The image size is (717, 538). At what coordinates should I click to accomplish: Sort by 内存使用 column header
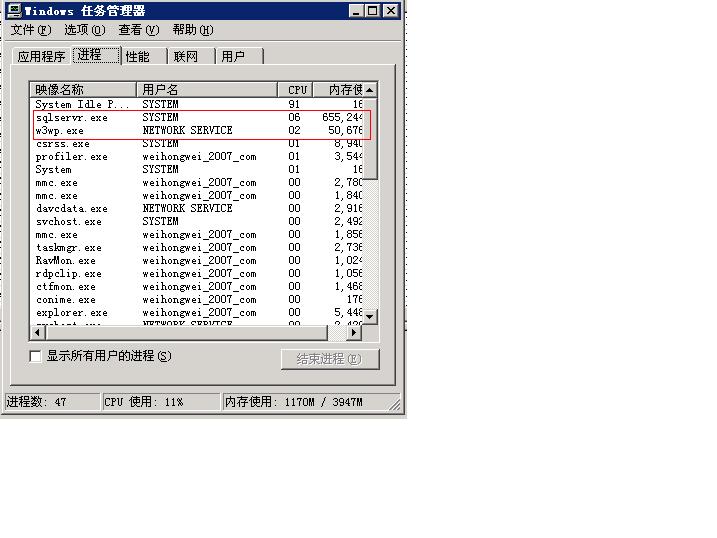click(338, 90)
